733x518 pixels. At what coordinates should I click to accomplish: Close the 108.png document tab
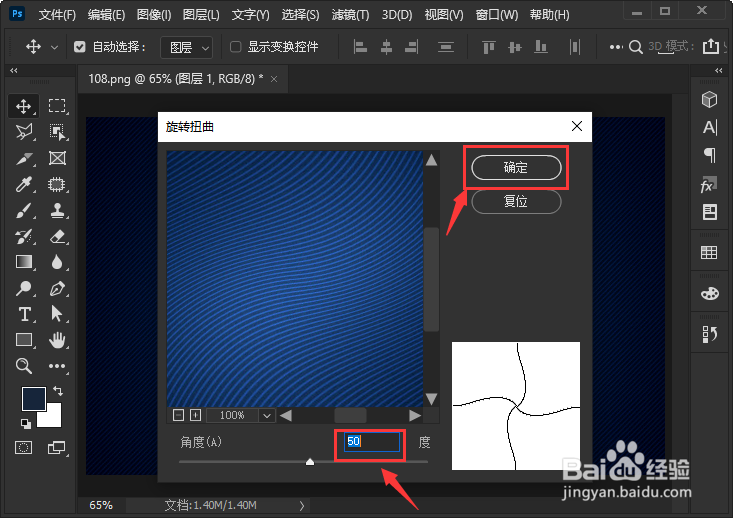click(x=274, y=79)
